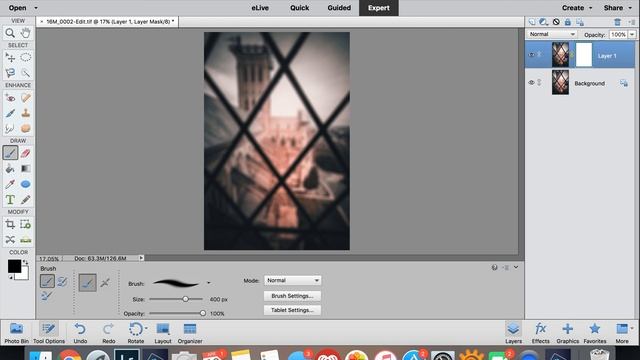
Task: Select the Paint Bucket tool
Action: pos(10,169)
